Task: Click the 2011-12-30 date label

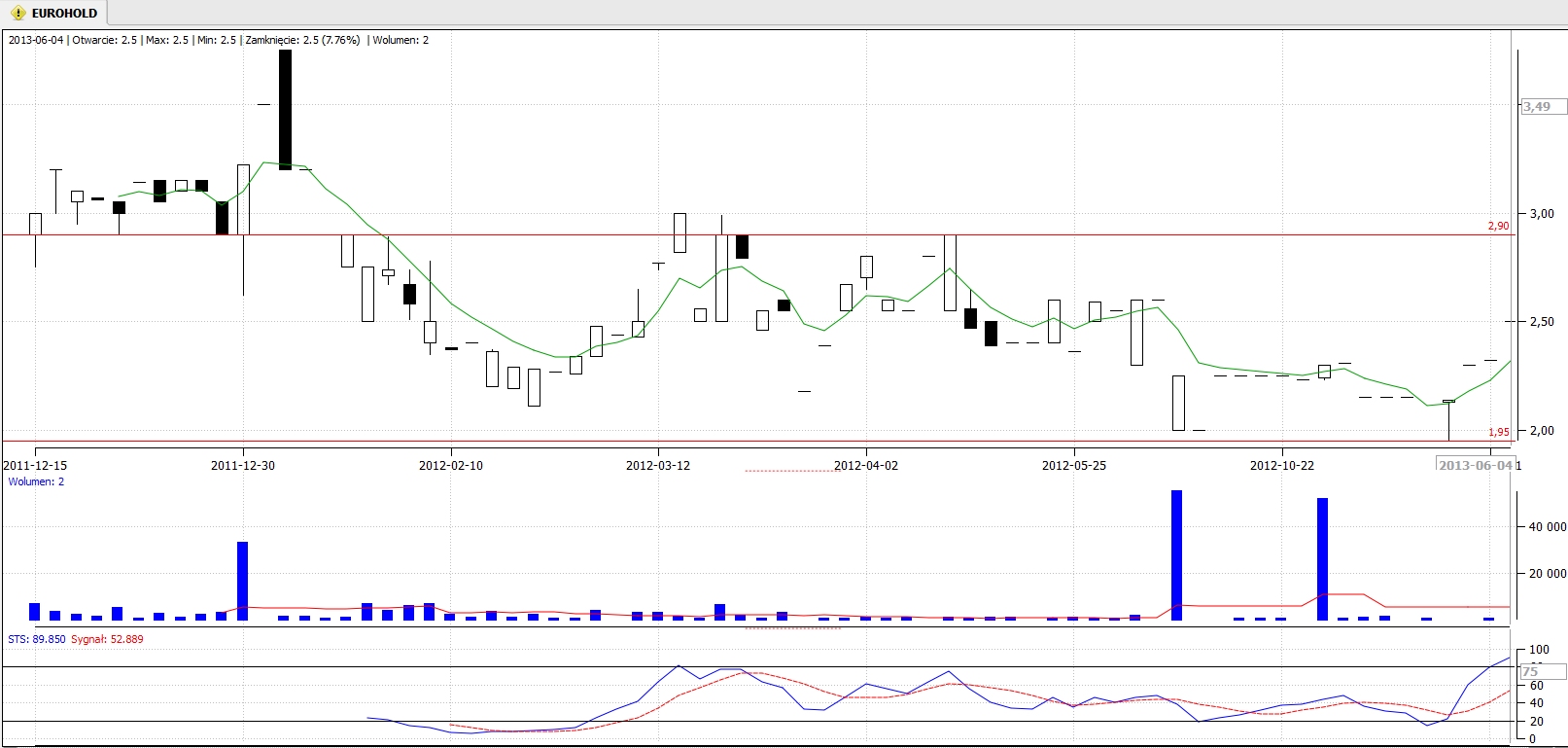Action: (243, 465)
